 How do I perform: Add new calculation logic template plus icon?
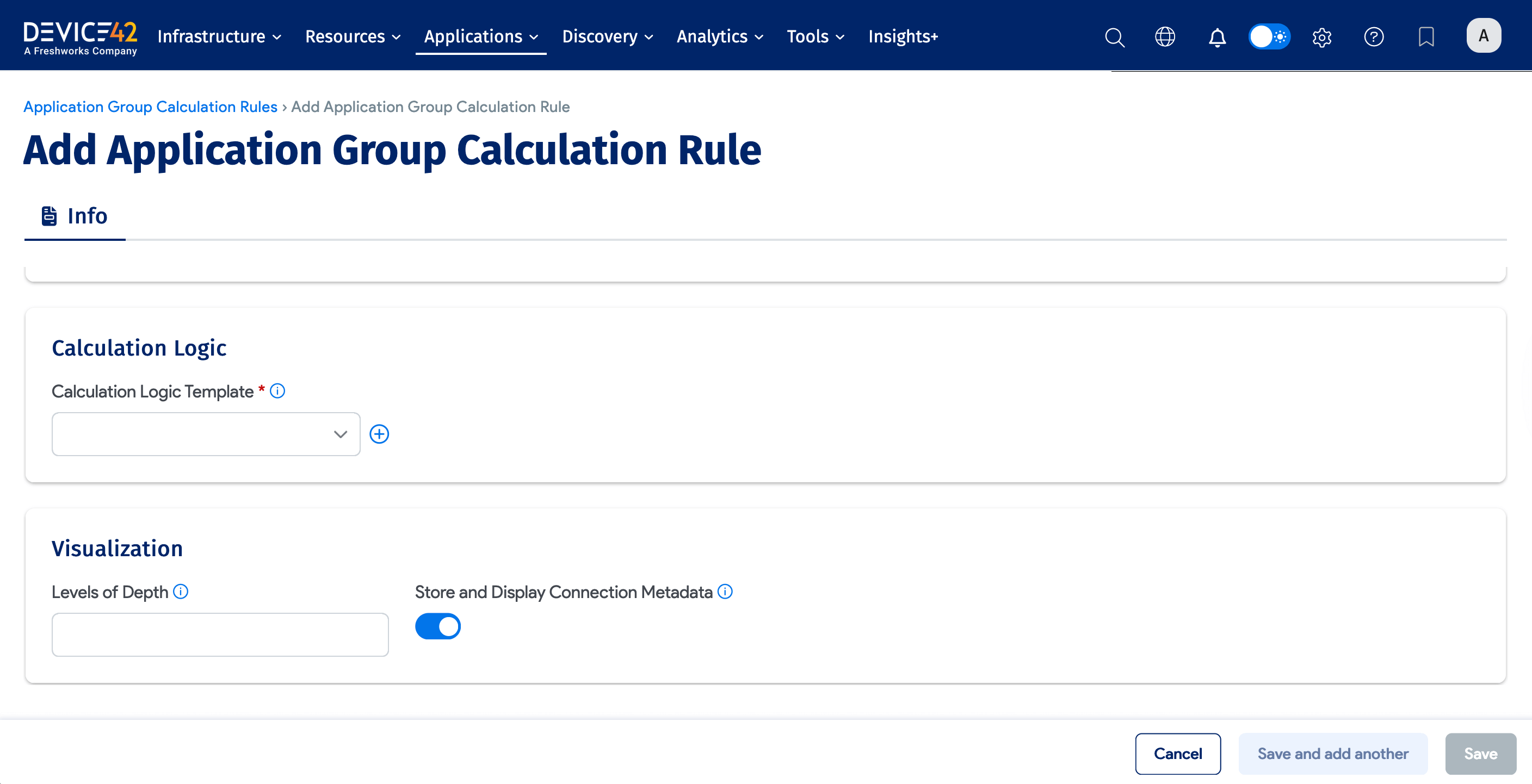tap(379, 434)
